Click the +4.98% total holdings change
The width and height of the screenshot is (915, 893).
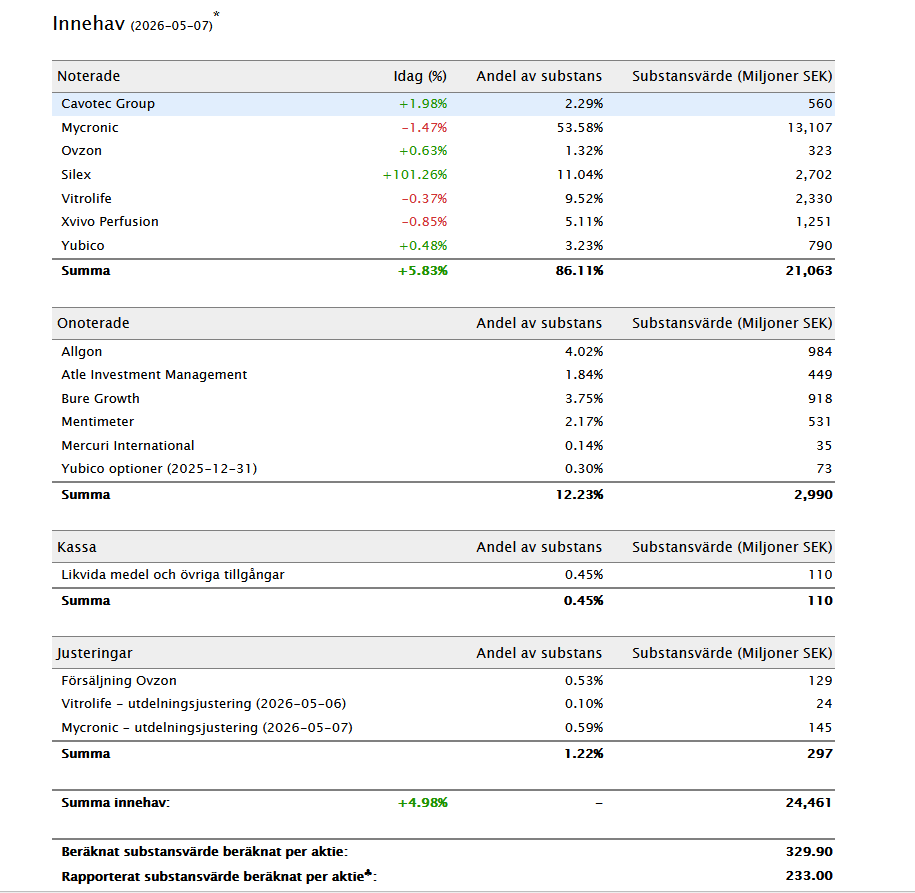422,803
